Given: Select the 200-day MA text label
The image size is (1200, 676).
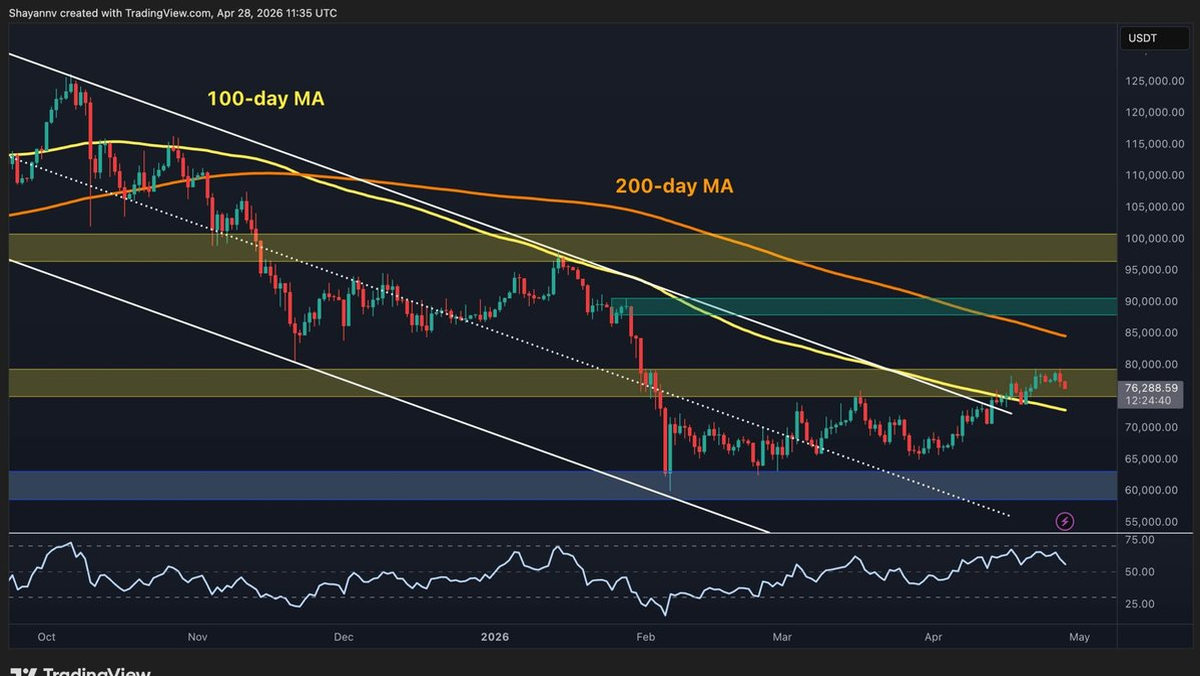Looking at the screenshot, I should 675,186.
